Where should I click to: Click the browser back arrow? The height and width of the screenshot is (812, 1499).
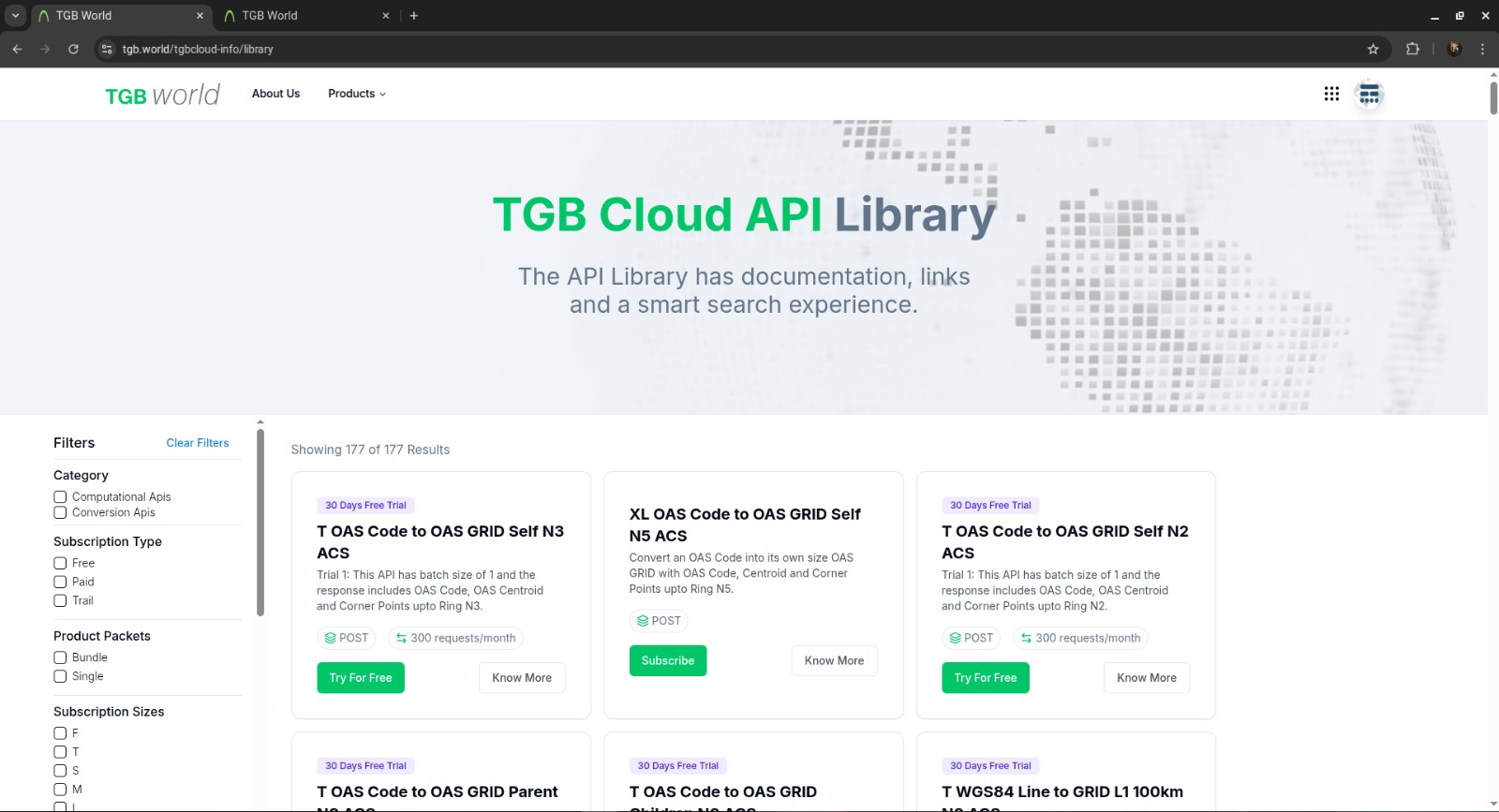[x=17, y=49]
